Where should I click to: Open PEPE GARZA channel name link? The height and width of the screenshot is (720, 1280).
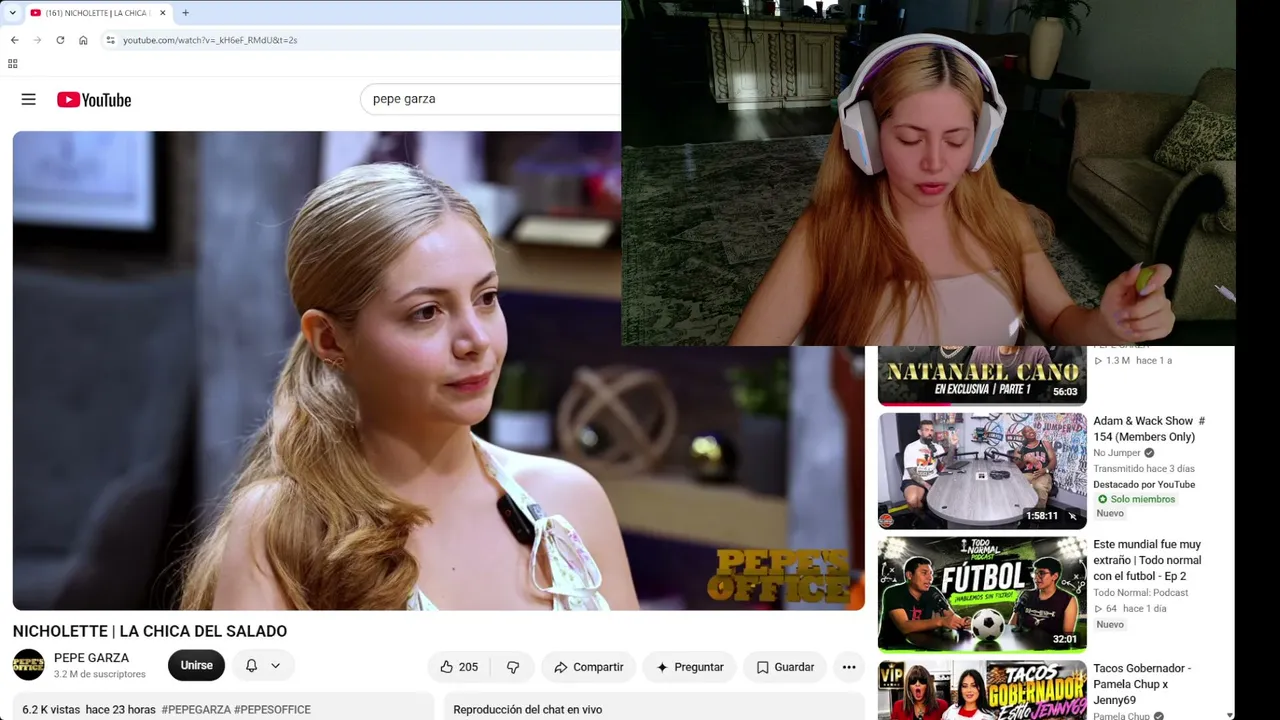91,658
